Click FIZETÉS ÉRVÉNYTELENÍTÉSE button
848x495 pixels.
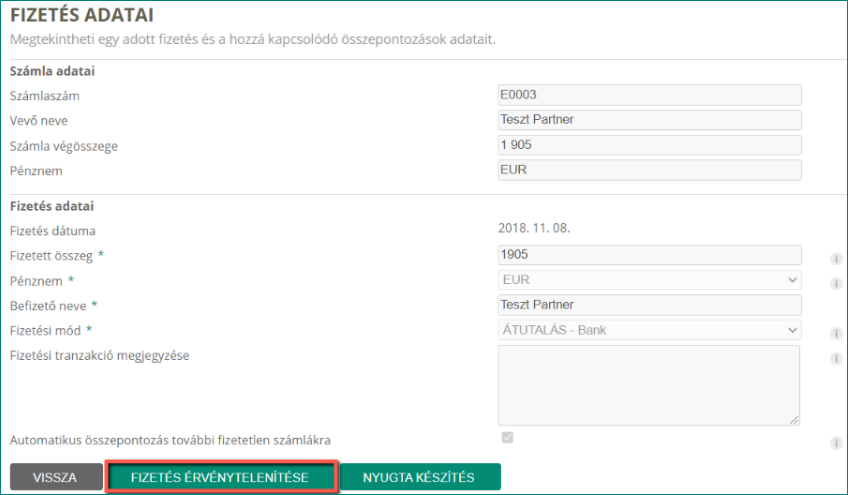click(221, 477)
